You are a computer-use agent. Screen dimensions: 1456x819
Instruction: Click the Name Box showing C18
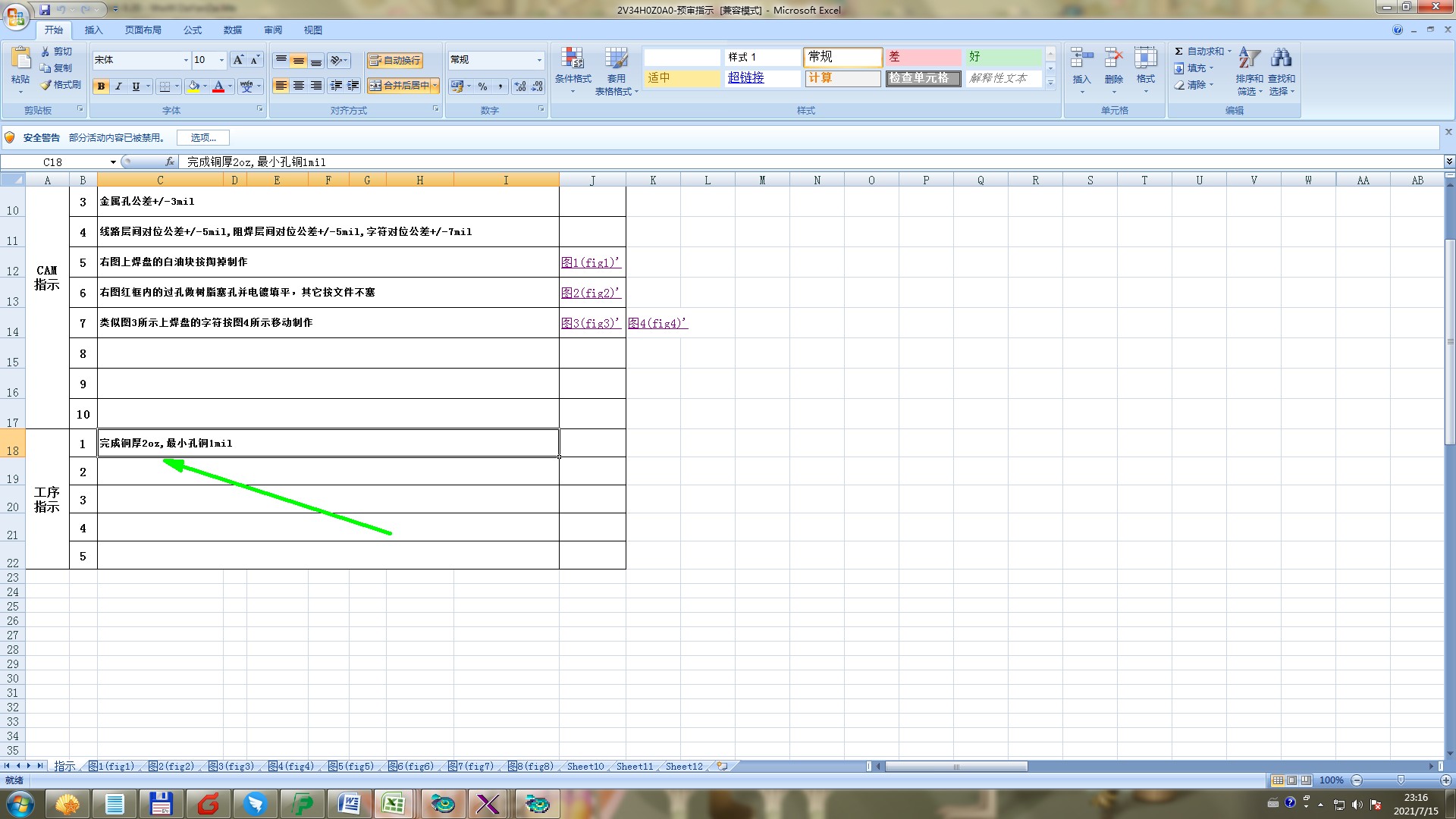coord(53,162)
